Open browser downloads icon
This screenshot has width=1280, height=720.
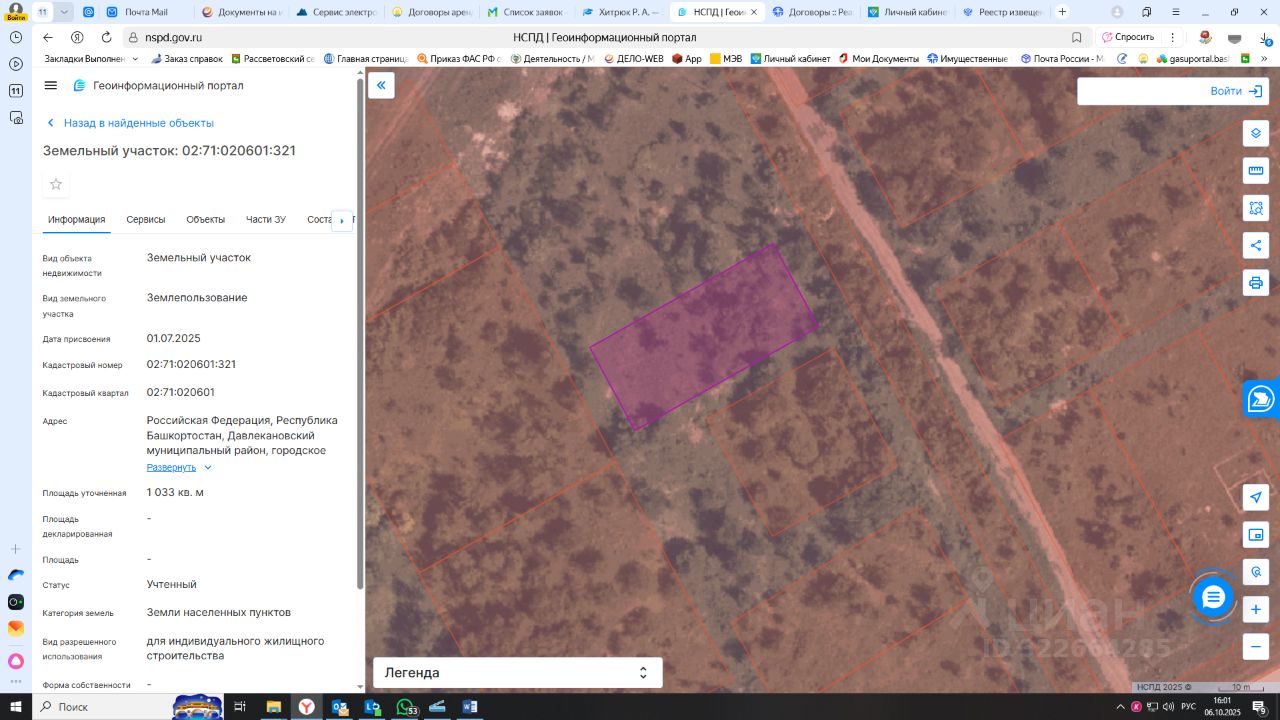[x=1264, y=37]
